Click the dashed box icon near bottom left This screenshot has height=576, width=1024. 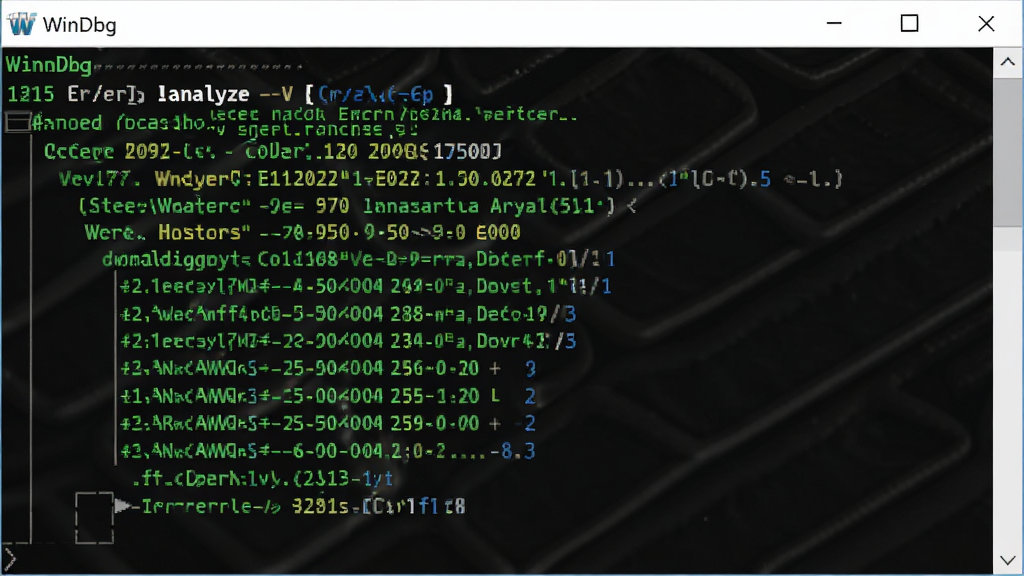coord(95,518)
